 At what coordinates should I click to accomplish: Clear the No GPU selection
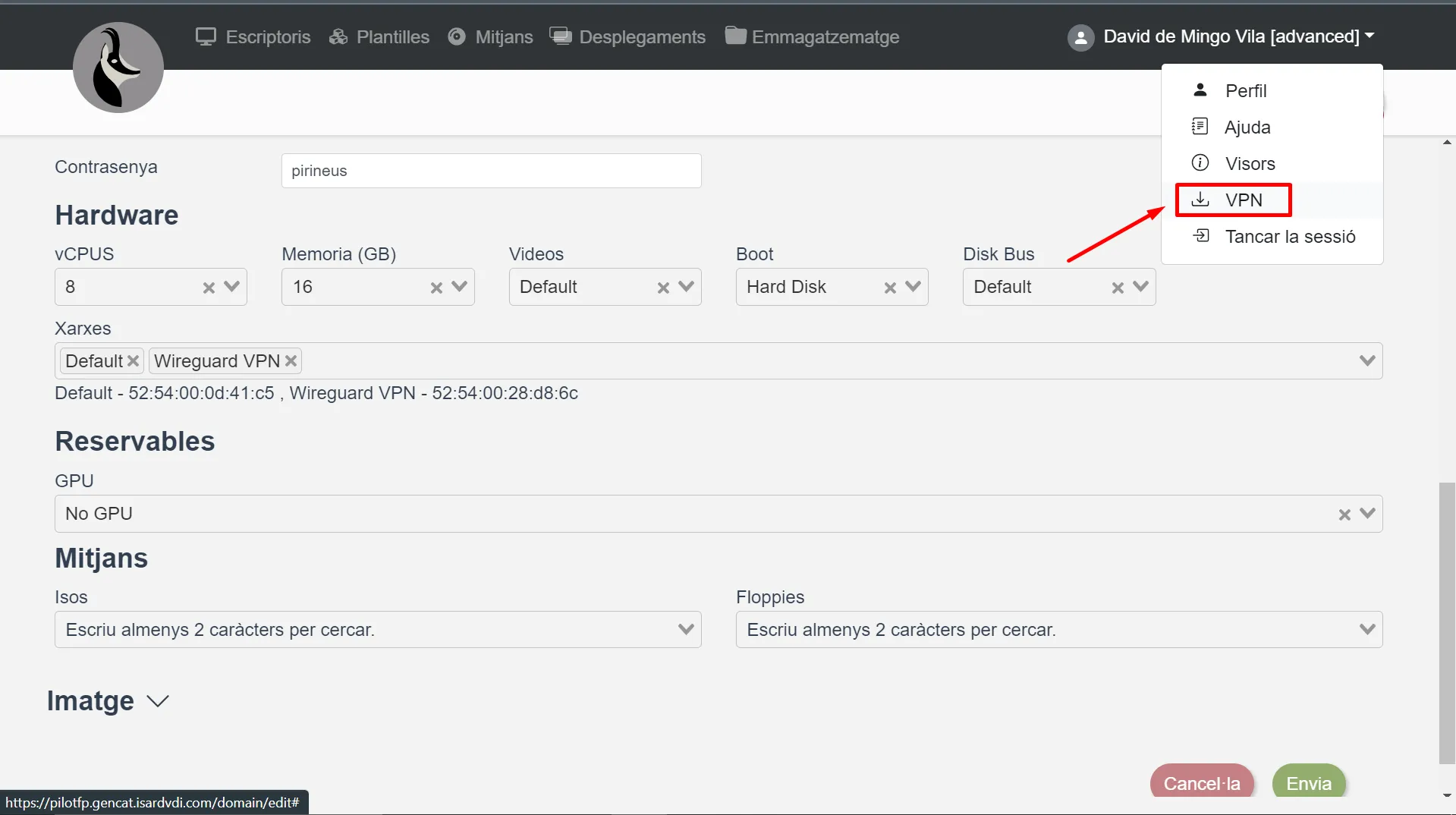[1344, 514]
